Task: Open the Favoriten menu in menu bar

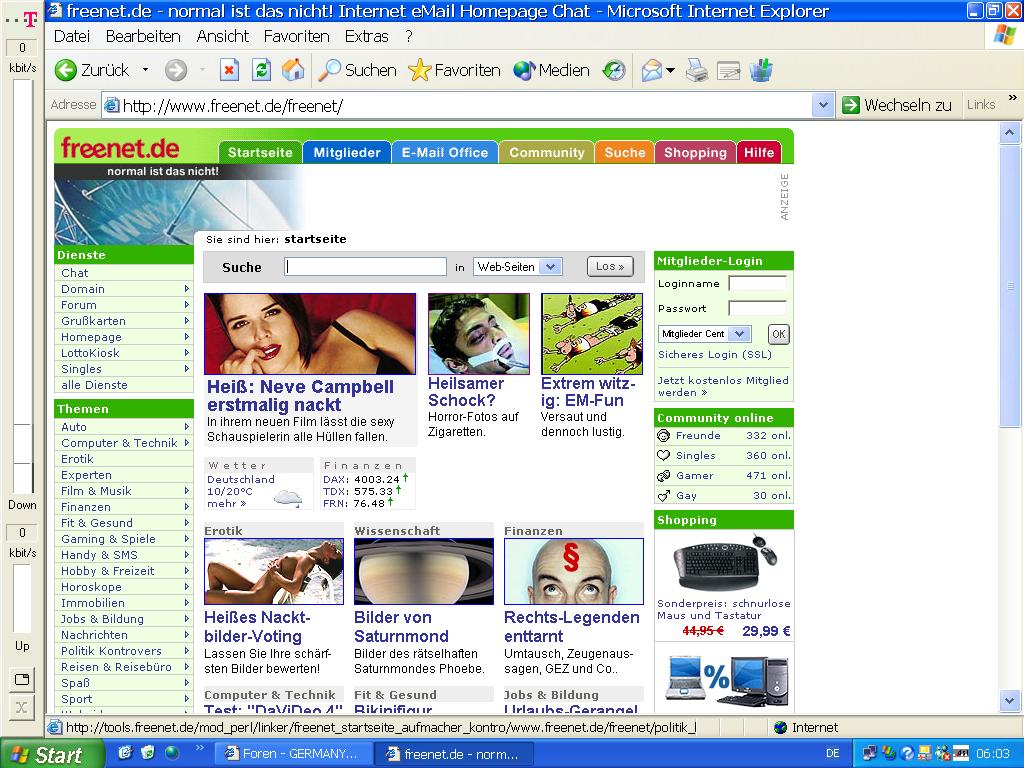Action: coord(296,37)
